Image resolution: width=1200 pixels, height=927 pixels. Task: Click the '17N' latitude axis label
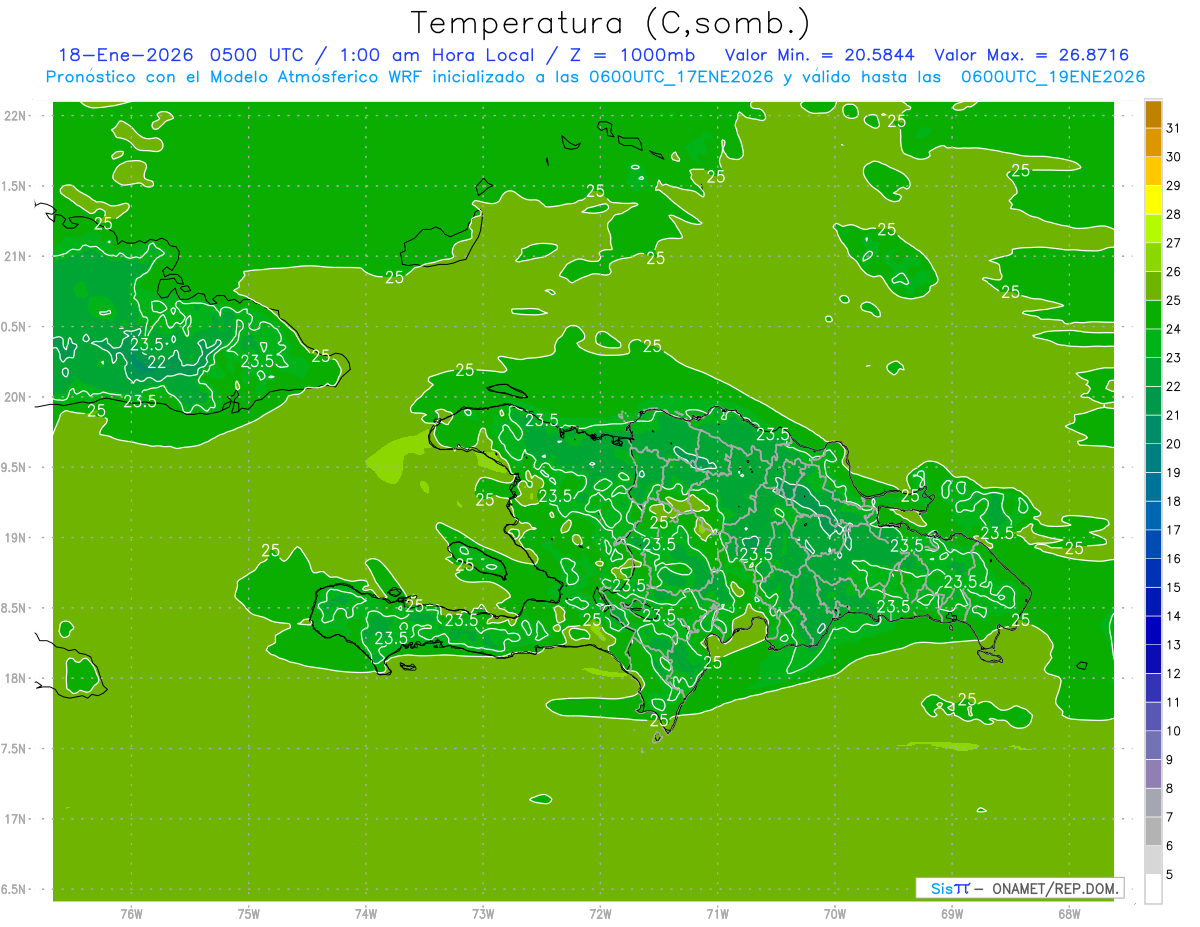16,819
